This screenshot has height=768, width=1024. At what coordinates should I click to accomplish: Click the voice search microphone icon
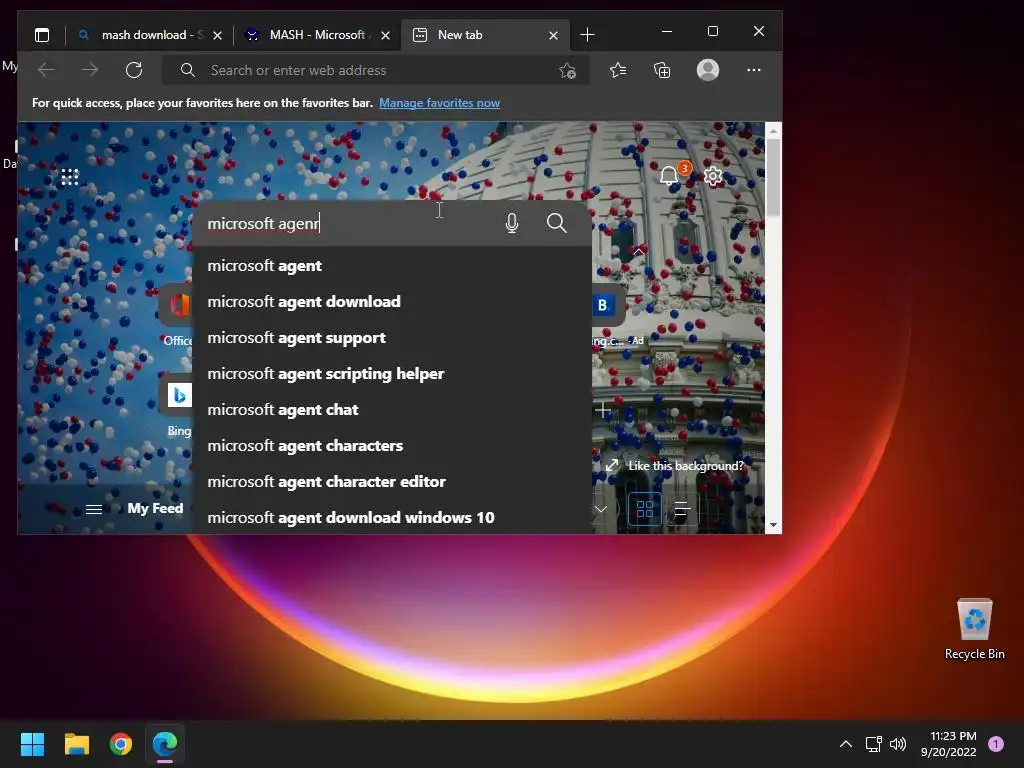point(512,223)
